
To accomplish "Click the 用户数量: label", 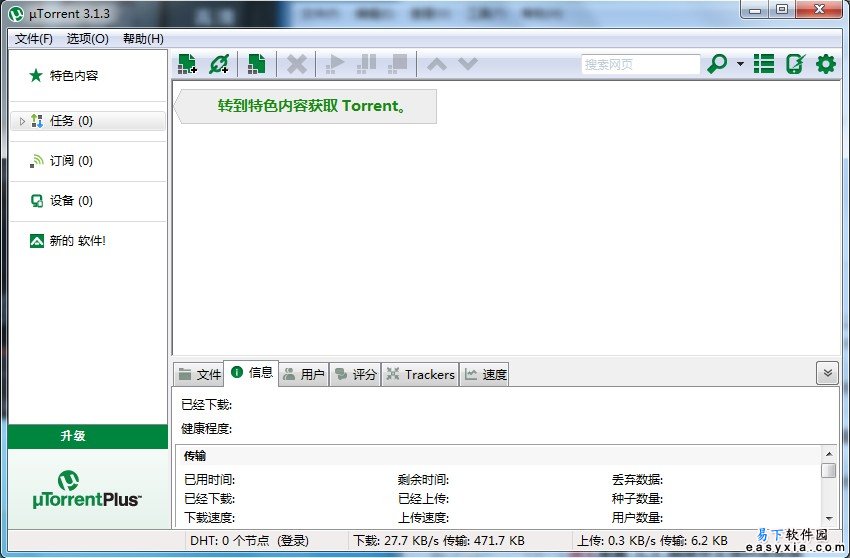I will pyautogui.click(x=637, y=518).
